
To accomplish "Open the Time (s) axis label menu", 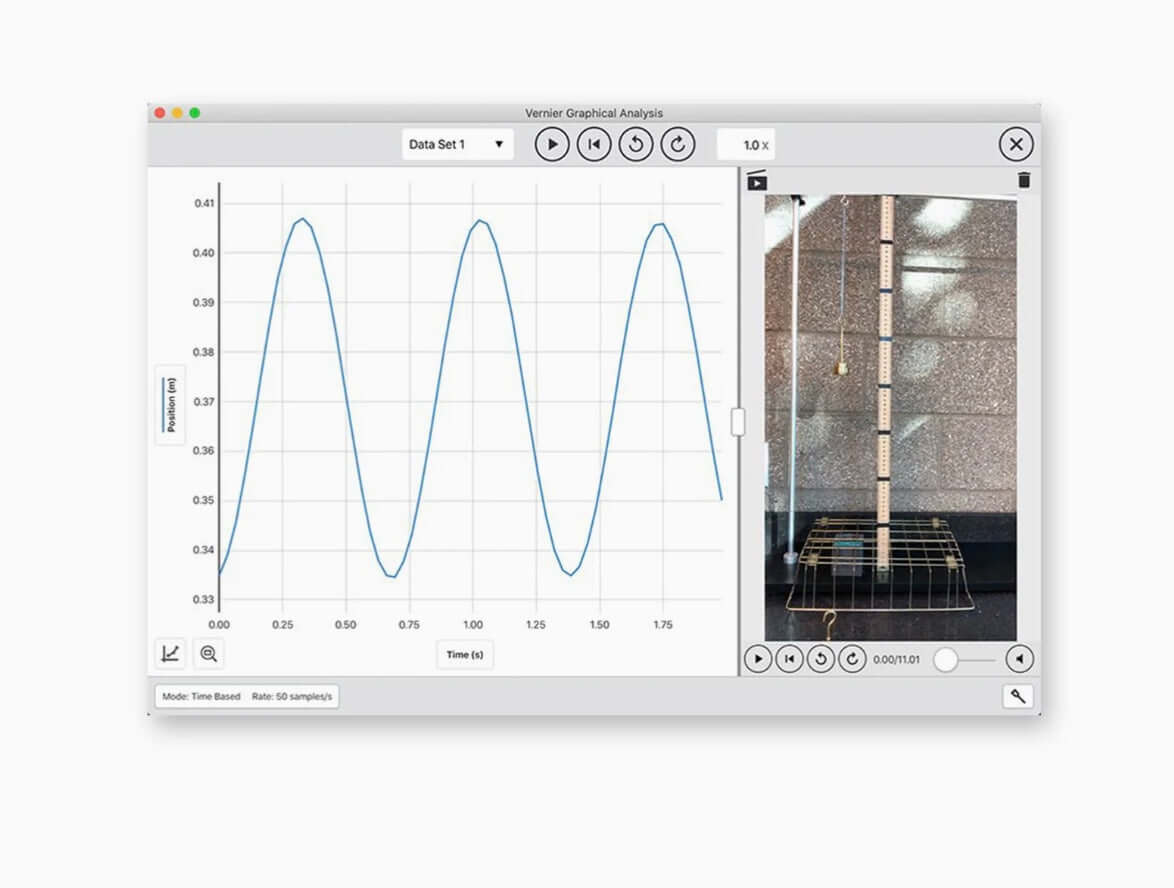I will coord(464,655).
